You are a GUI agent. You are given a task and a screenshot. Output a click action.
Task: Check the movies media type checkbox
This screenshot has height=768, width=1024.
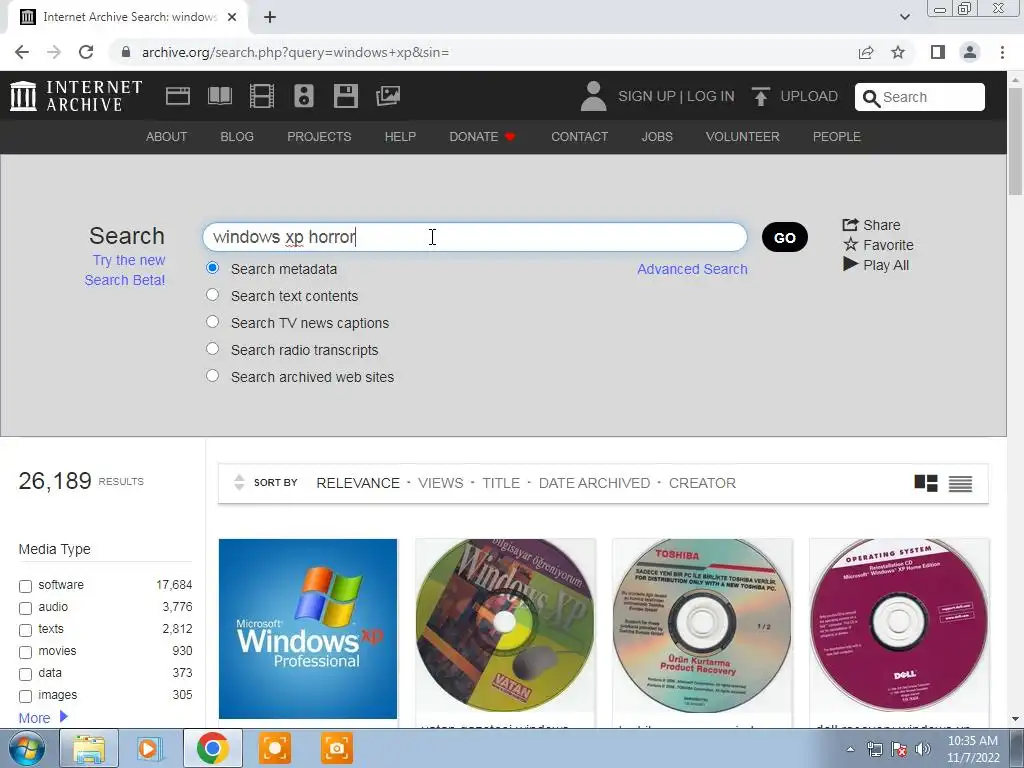[x=25, y=652]
